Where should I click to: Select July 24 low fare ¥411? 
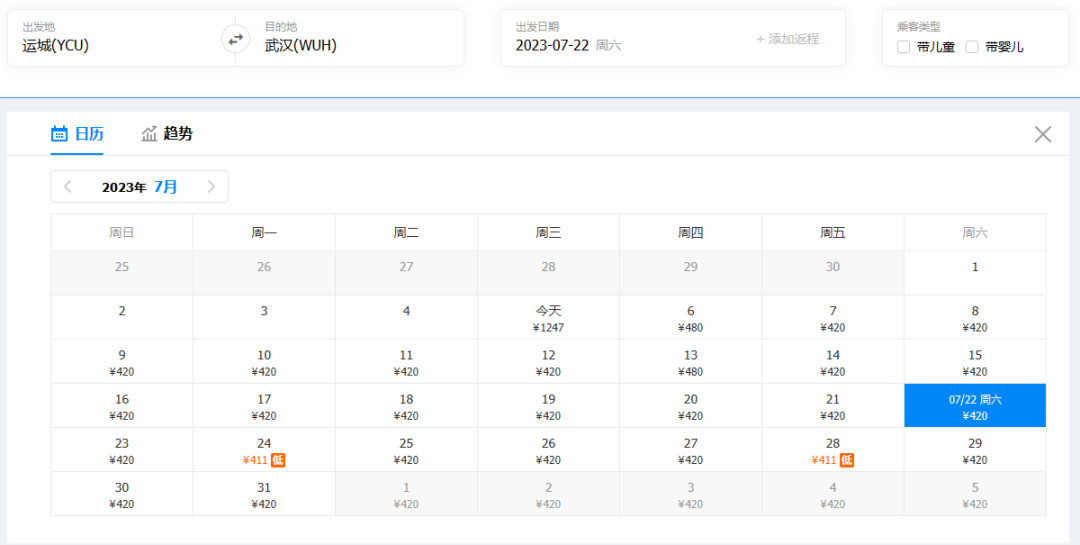pyautogui.click(x=264, y=451)
